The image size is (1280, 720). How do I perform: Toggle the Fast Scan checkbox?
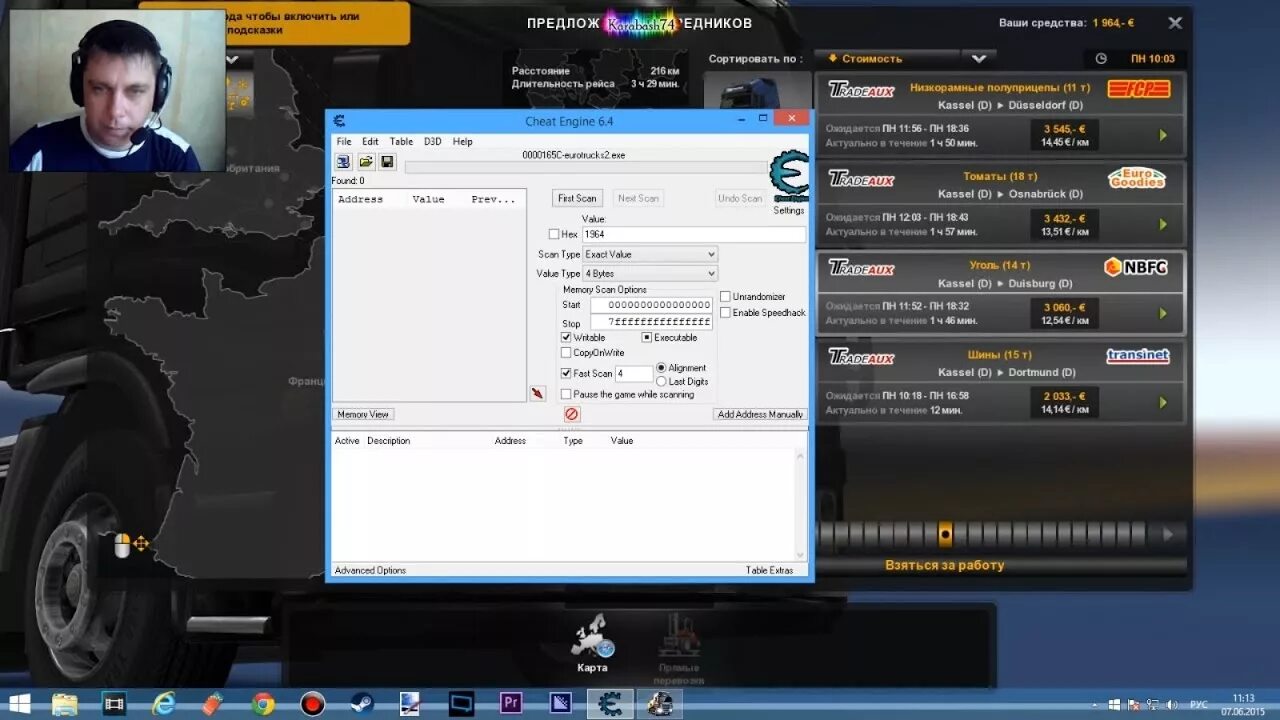tap(566, 373)
